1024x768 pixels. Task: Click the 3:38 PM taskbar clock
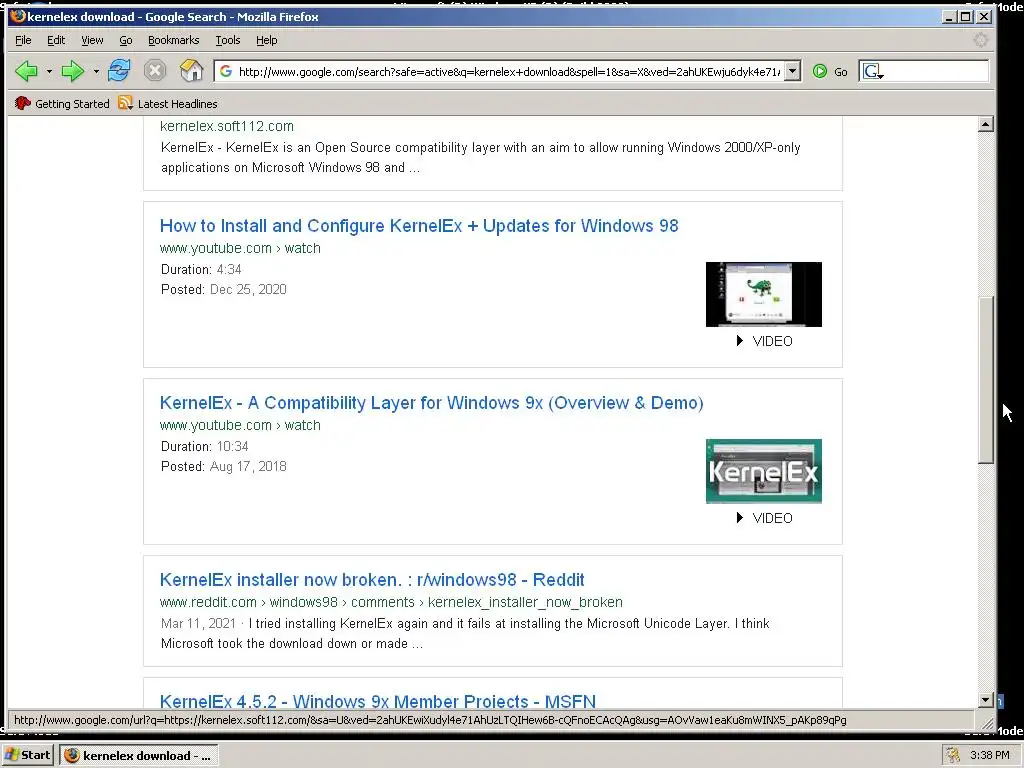point(990,756)
